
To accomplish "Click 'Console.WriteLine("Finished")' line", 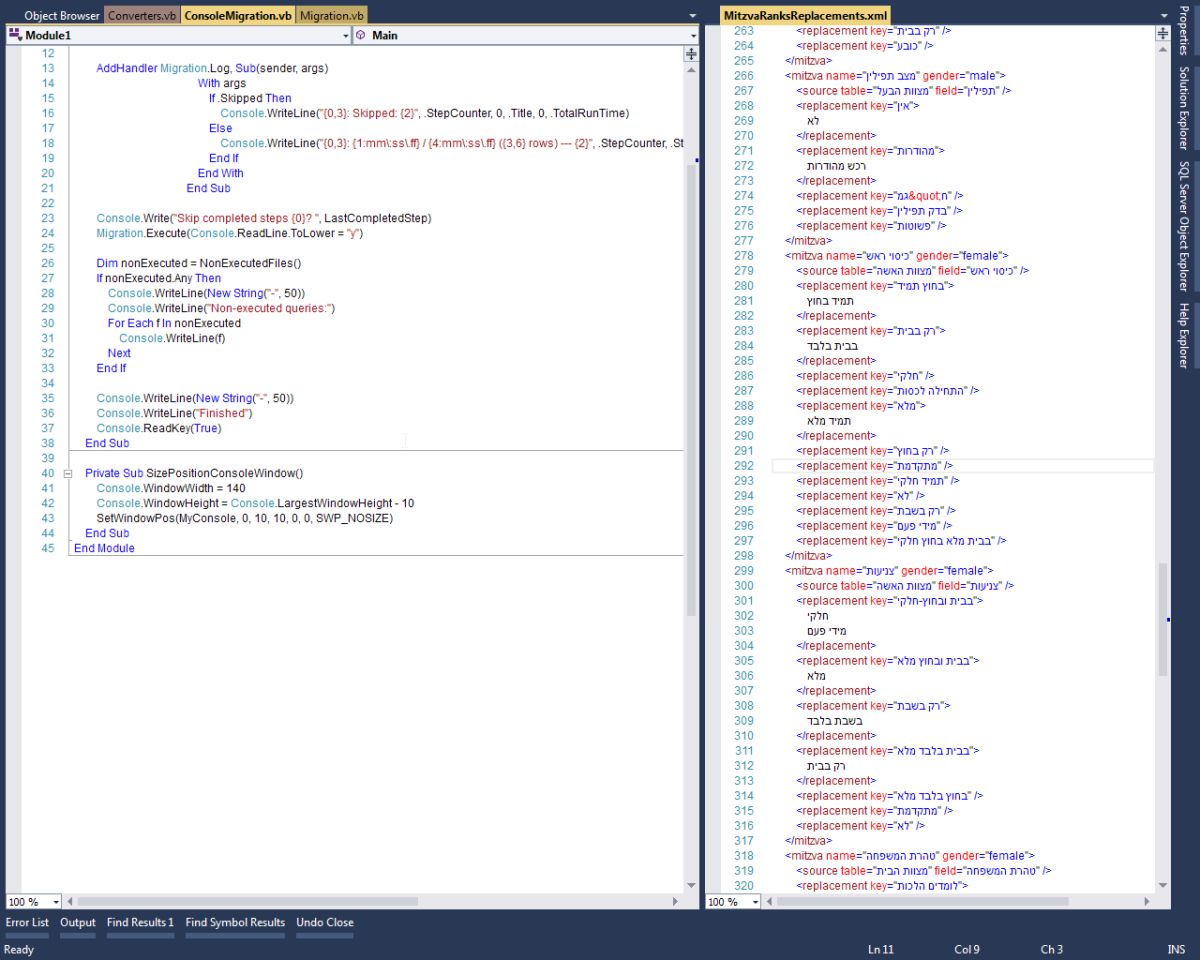I will pyautogui.click(x=174, y=413).
